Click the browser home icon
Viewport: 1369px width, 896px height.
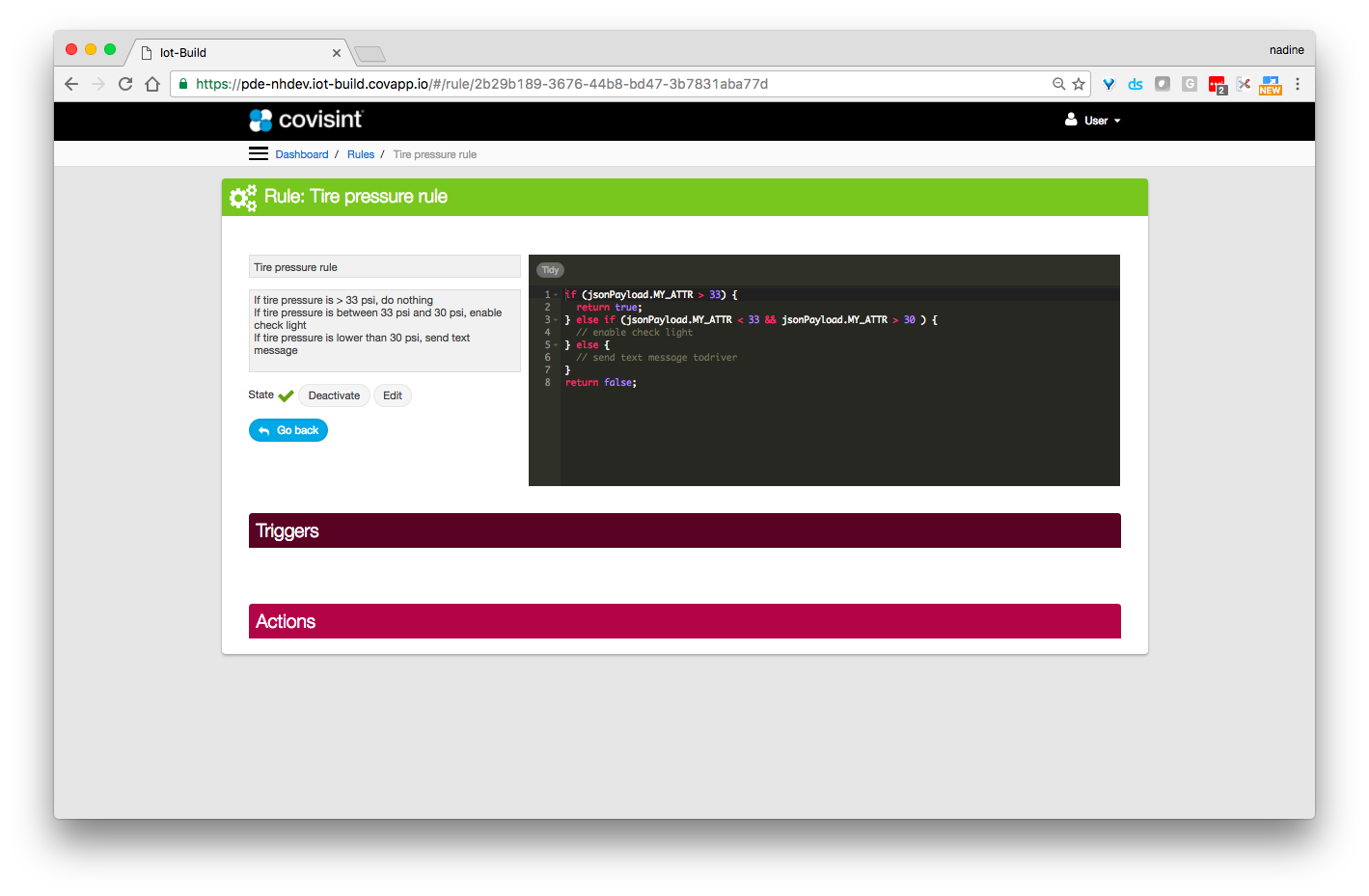click(x=152, y=84)
